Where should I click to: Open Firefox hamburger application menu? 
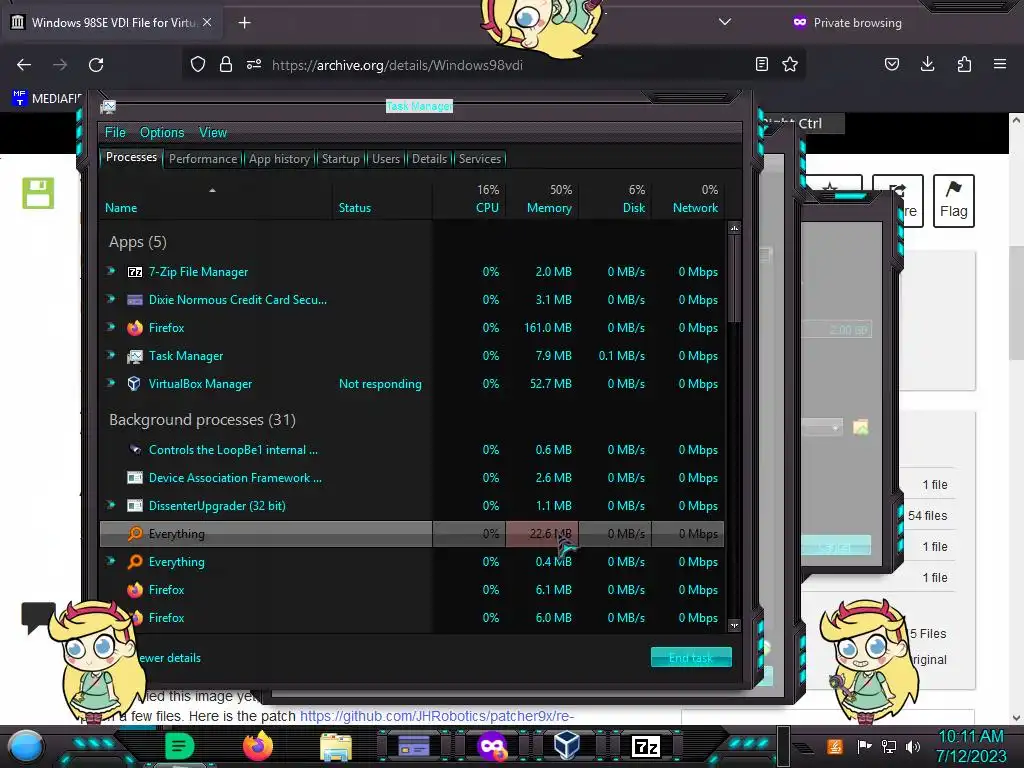1000,64
